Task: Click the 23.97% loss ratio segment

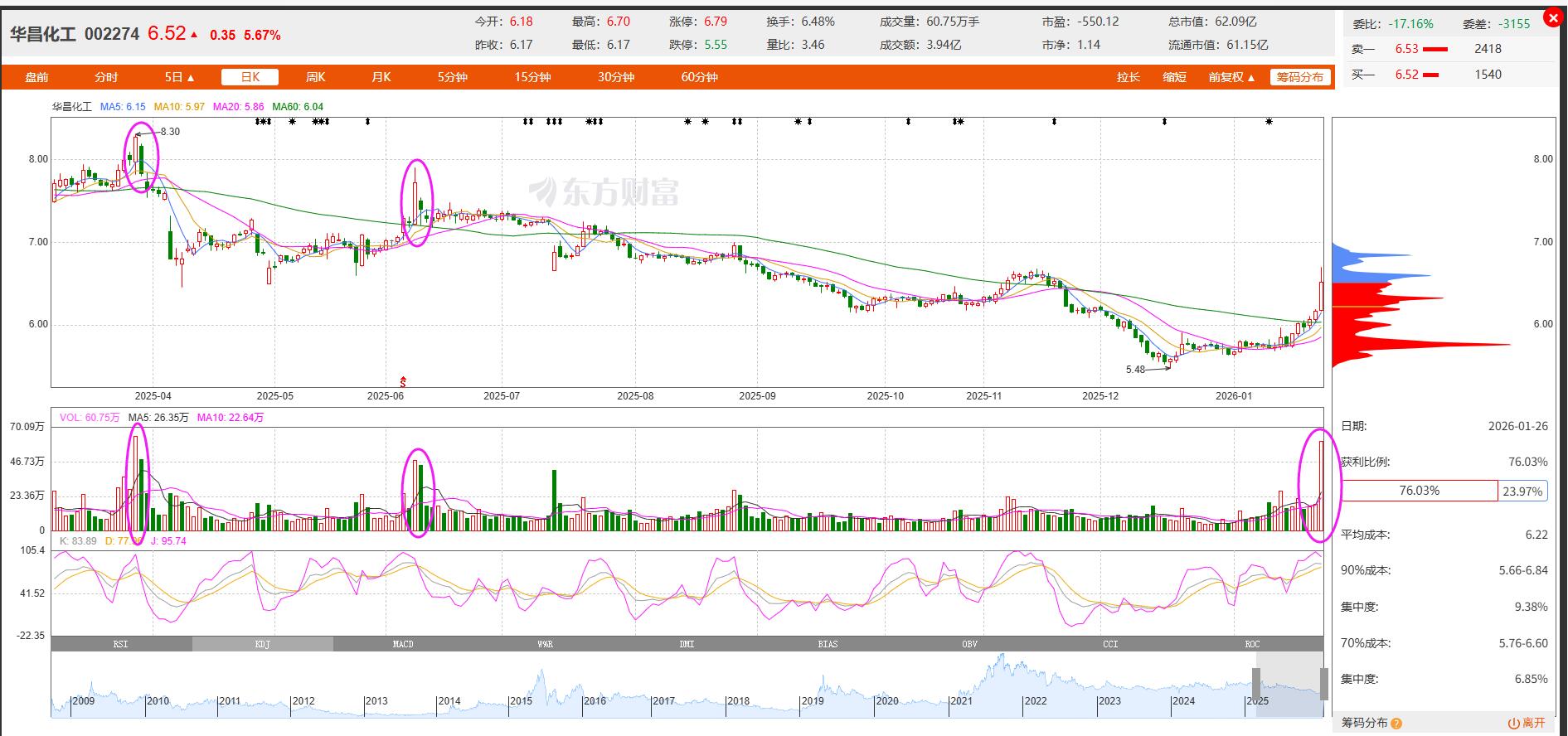Action: [1523, 491]
